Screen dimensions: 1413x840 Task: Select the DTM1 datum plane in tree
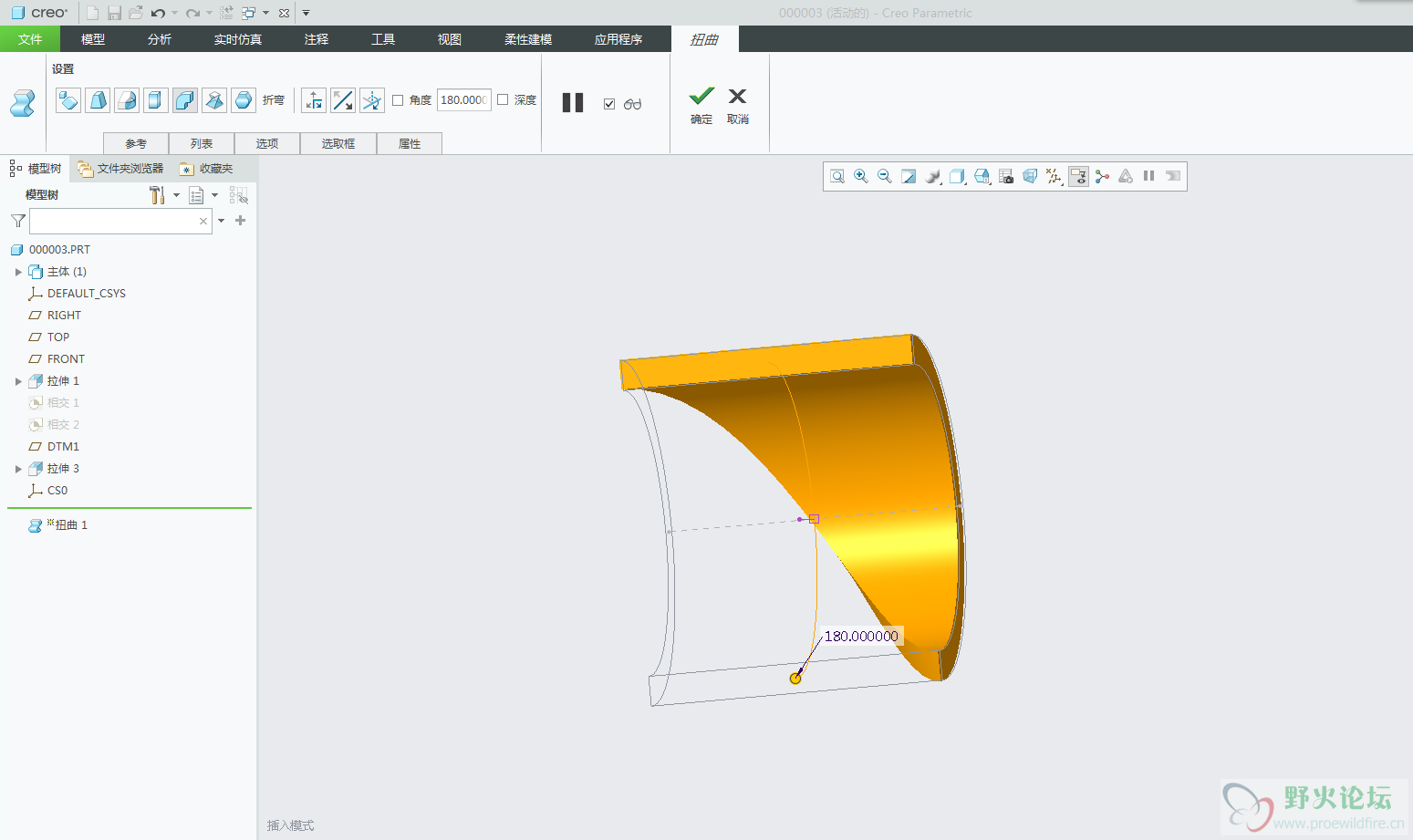point(54,447)
